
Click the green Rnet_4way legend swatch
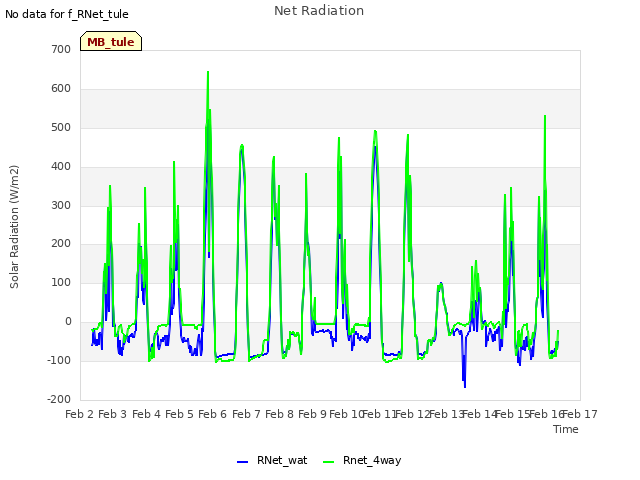point(328,462)
